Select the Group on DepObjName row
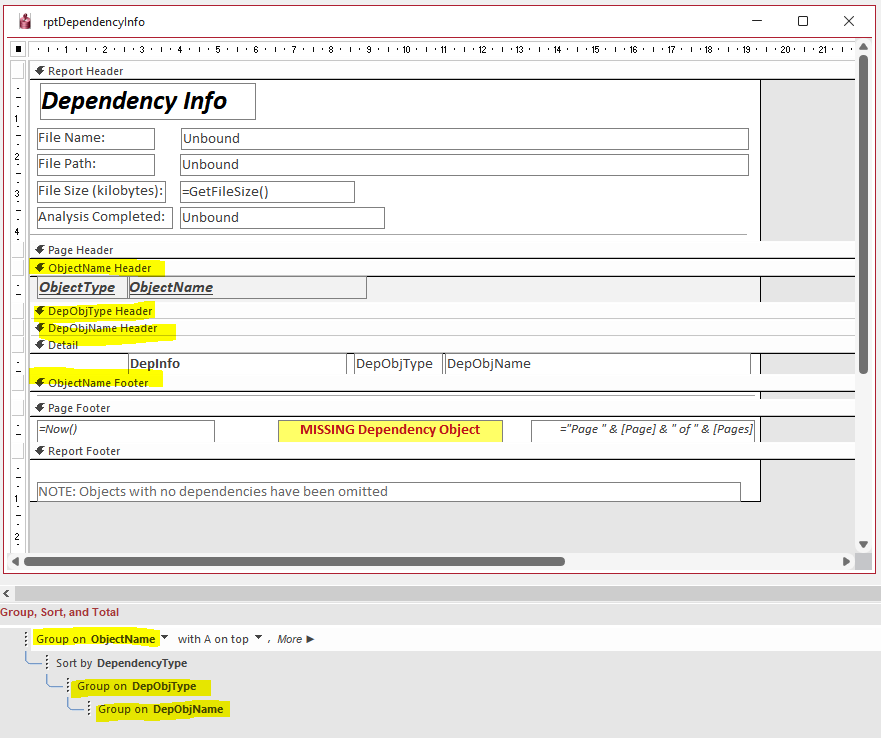 pyautogui.click(x=160, y=709)
